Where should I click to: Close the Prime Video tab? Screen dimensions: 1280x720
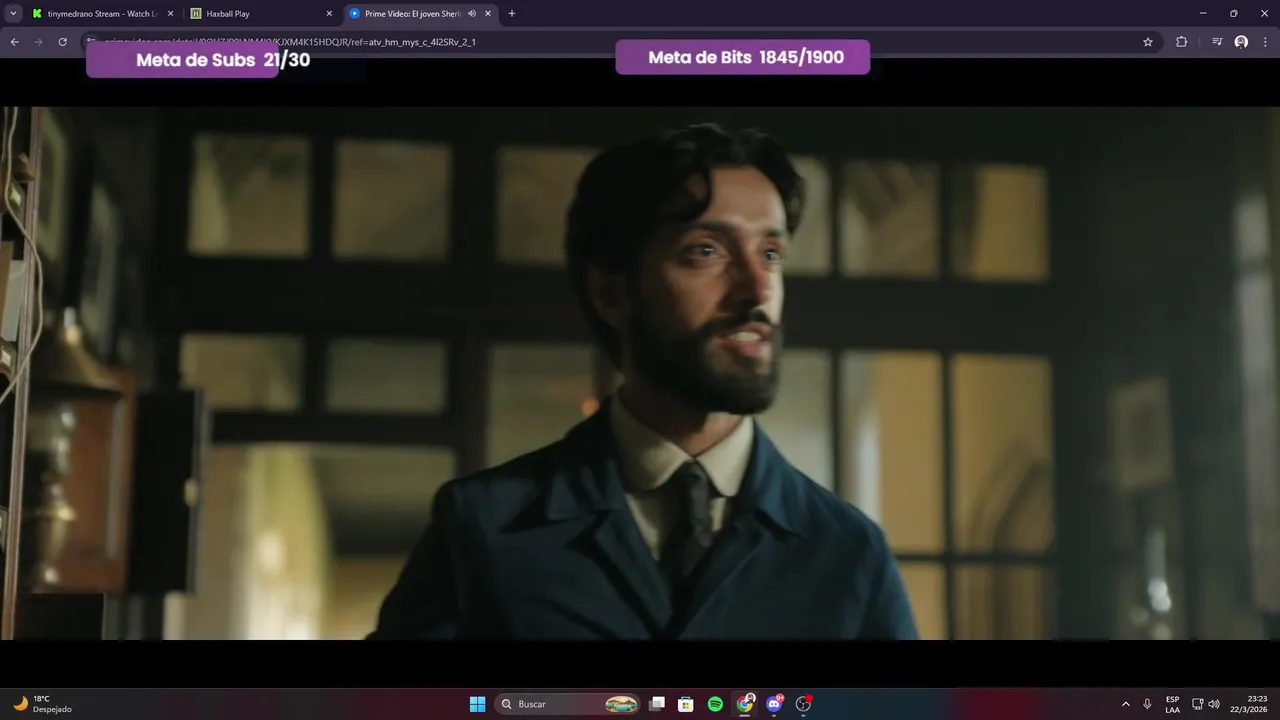pos(488,14)
